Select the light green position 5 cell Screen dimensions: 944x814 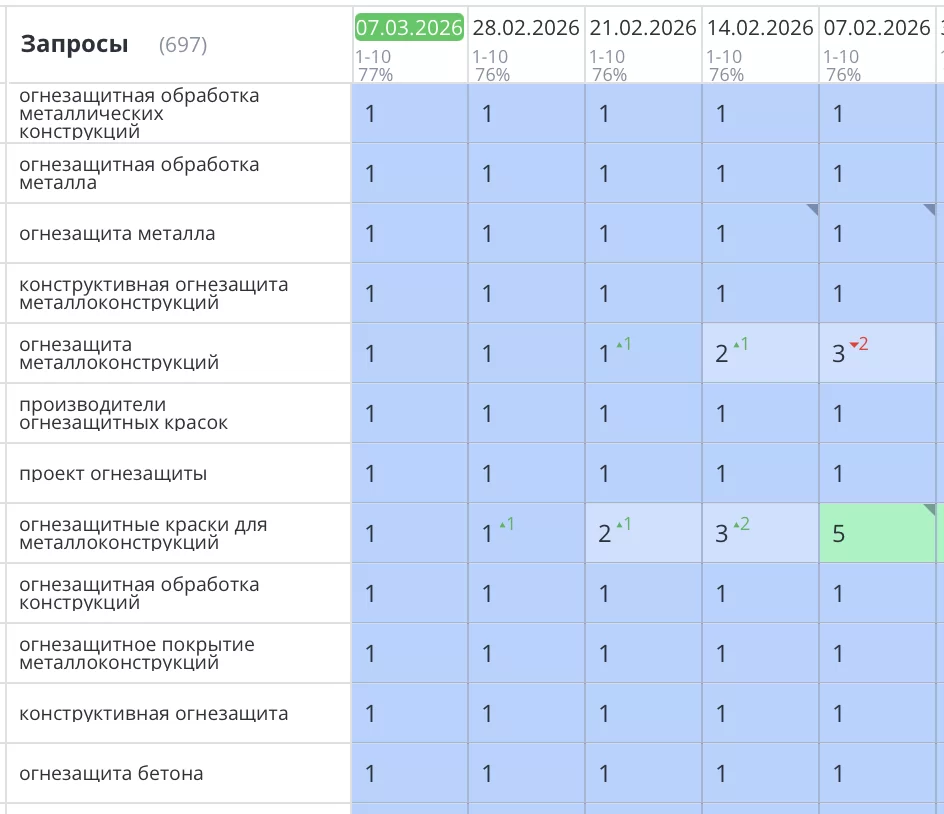876,533
